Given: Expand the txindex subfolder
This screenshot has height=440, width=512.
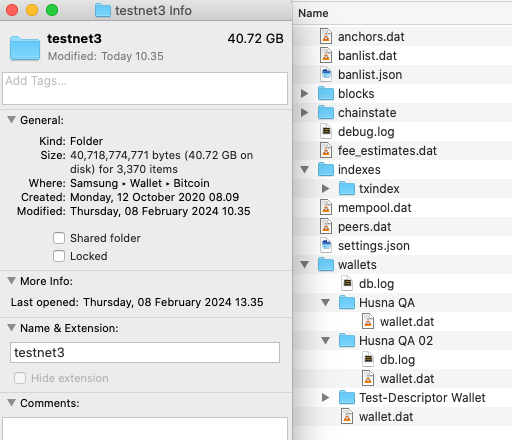Looking at the screenshot, I should pos(325,189).
